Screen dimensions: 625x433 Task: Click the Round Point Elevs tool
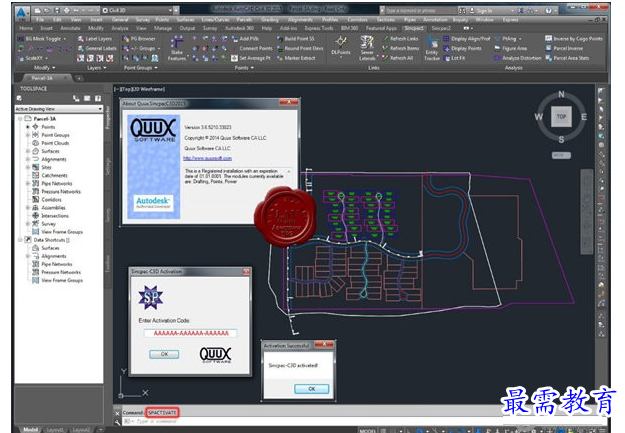tap(300, 48)
